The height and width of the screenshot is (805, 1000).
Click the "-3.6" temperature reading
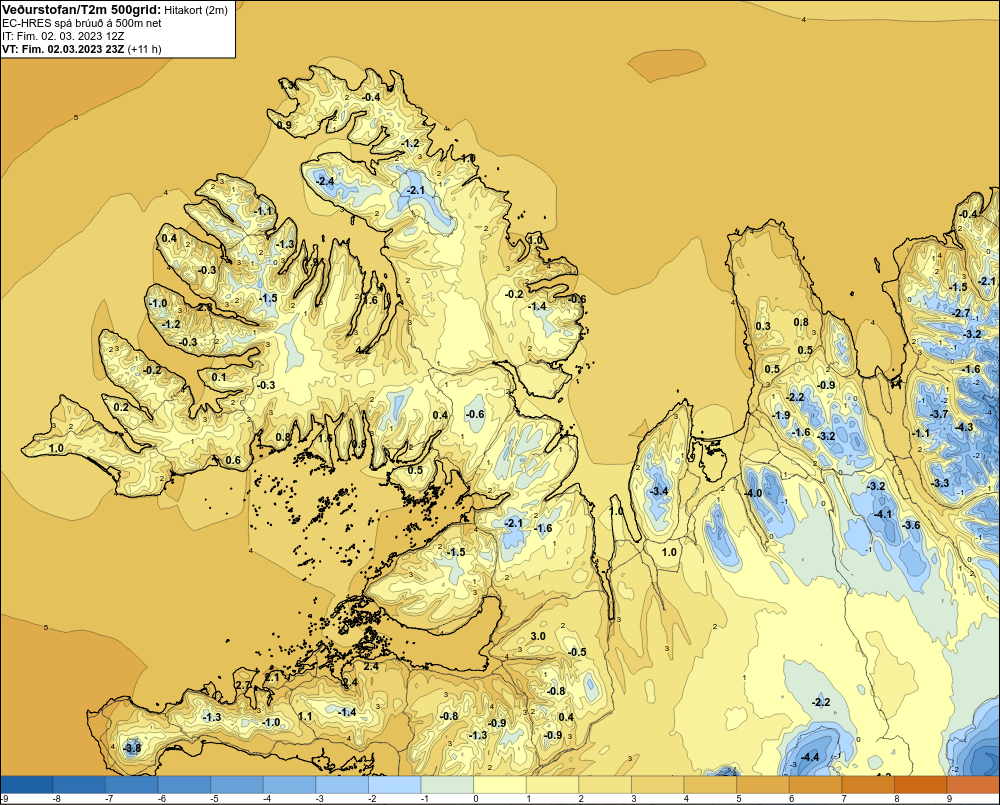[911, 525]
